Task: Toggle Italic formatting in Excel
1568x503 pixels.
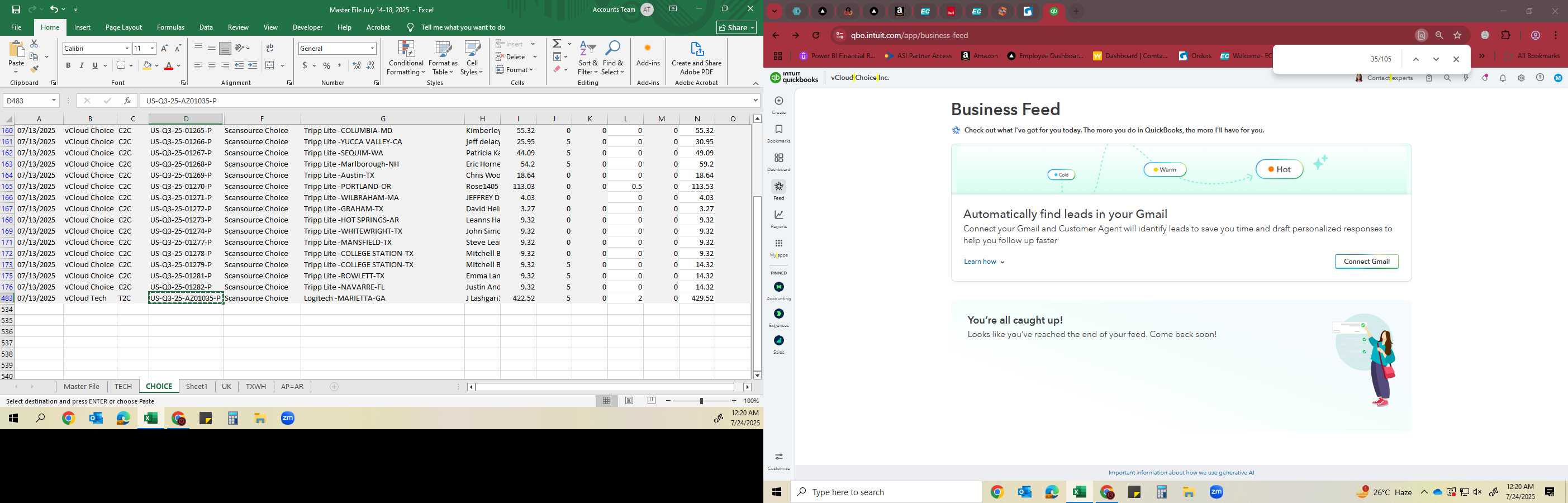Action: point(82,65)
